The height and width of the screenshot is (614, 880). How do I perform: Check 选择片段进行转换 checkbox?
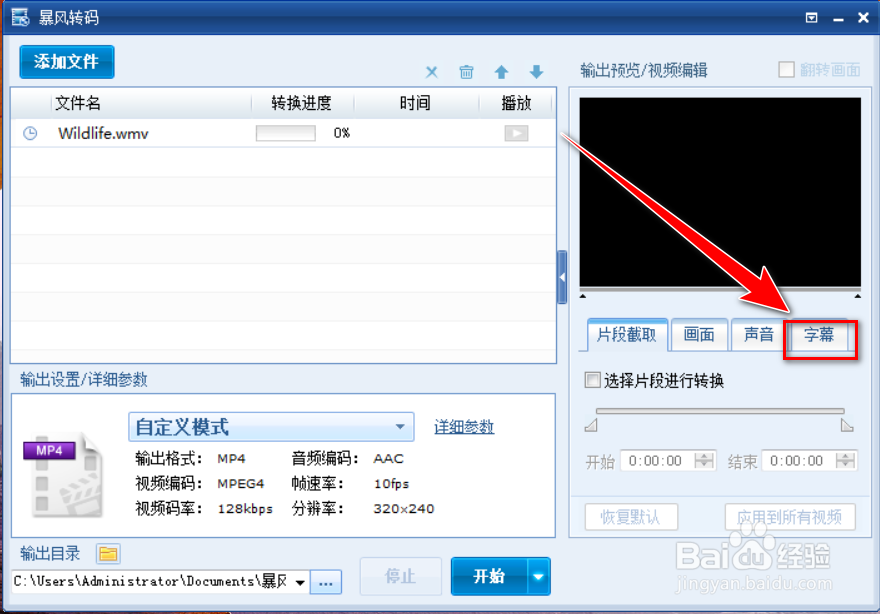tap(592, 381)
